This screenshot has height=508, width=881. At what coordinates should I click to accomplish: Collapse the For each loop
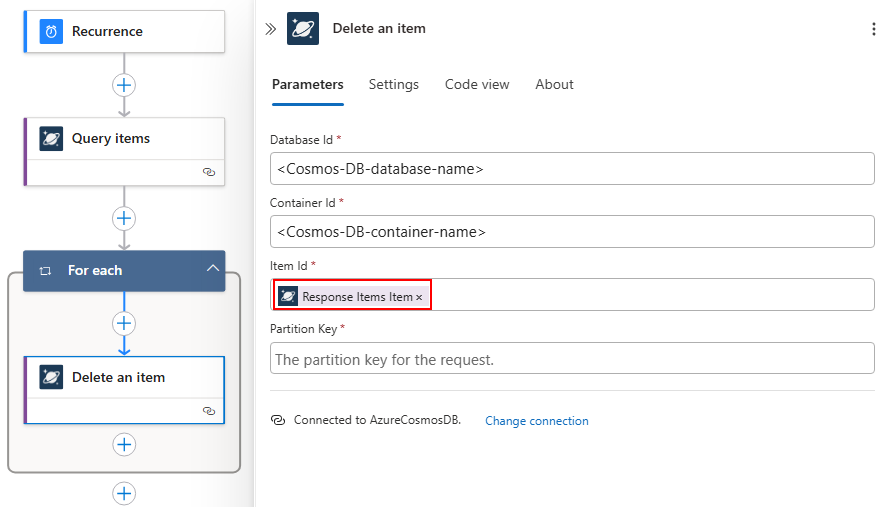point(212,270)
